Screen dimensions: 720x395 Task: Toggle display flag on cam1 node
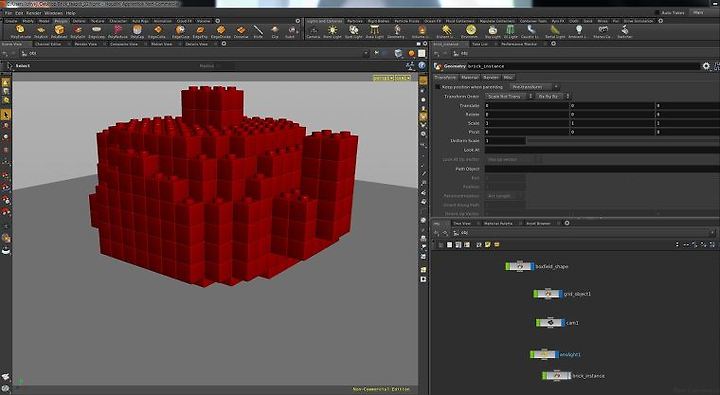(563, 323)
